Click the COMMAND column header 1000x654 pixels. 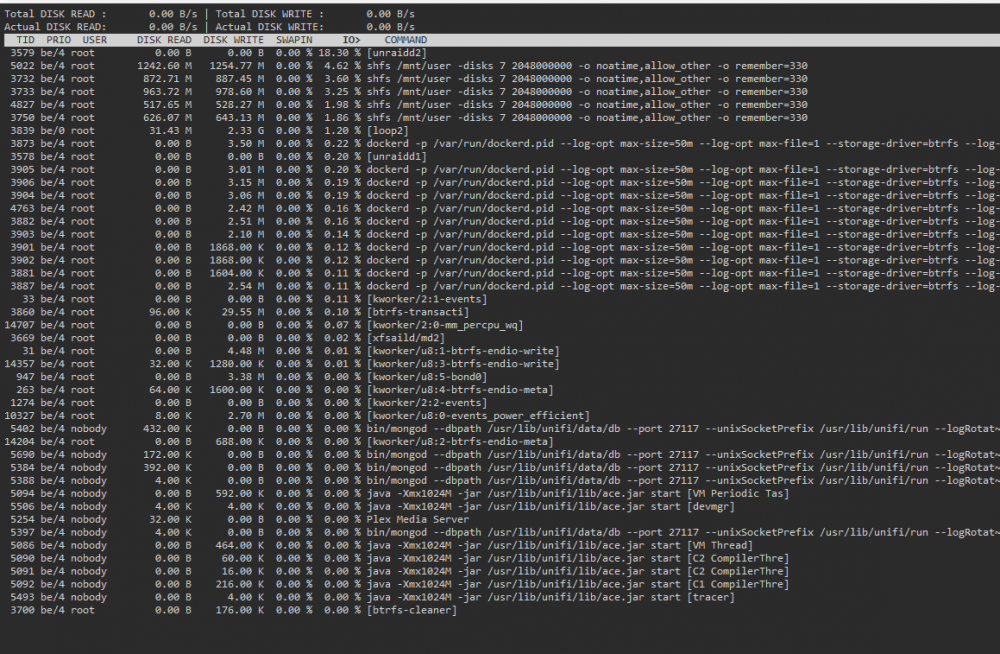[406, 40]
